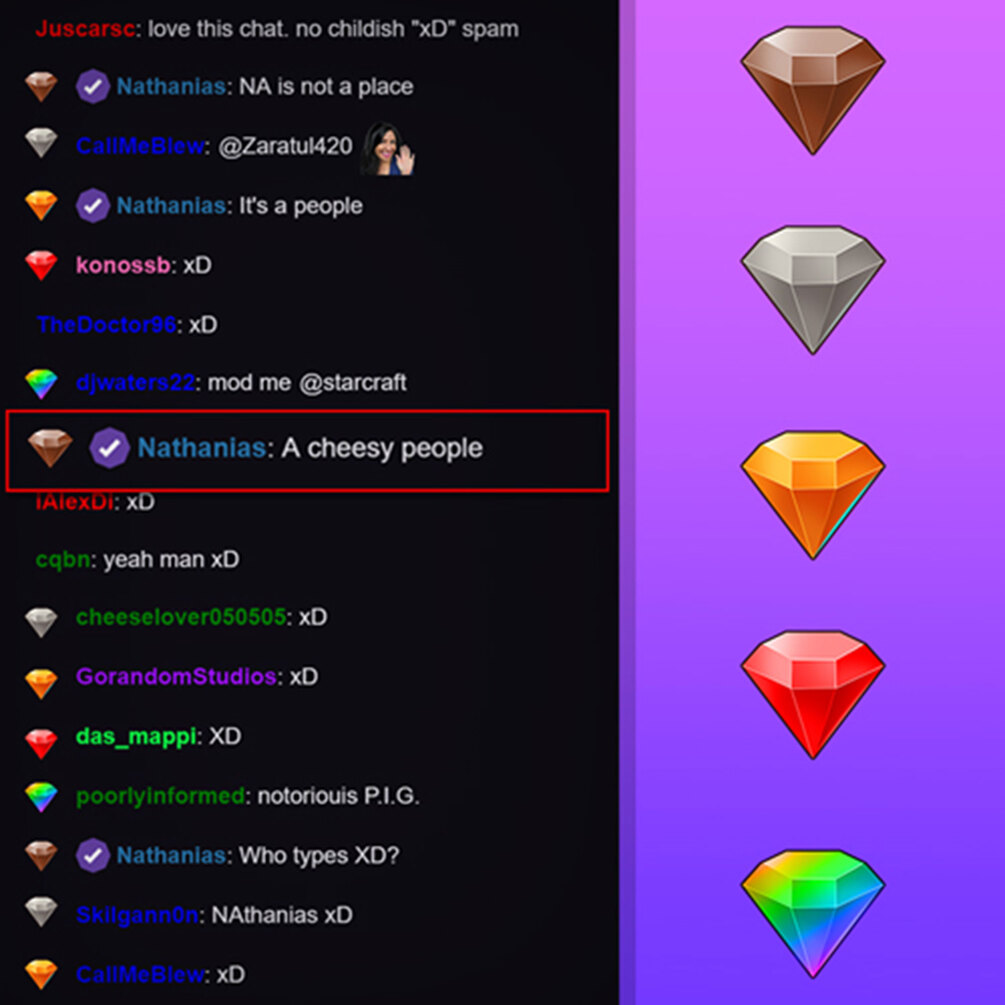Click the waving woman emote in chat

tap(388, 149)
